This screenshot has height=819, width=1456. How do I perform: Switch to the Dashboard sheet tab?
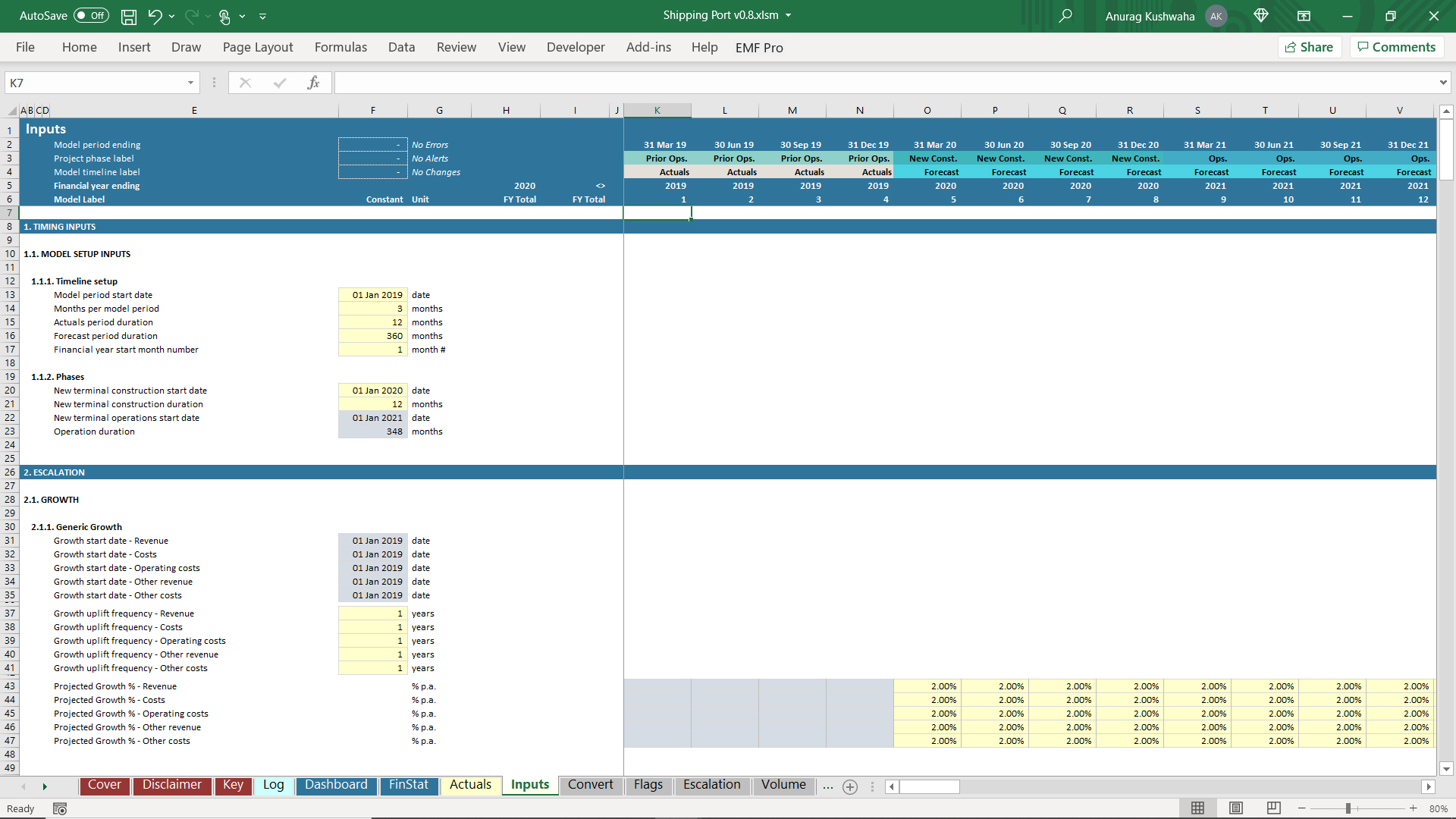(x=336, y=785)
